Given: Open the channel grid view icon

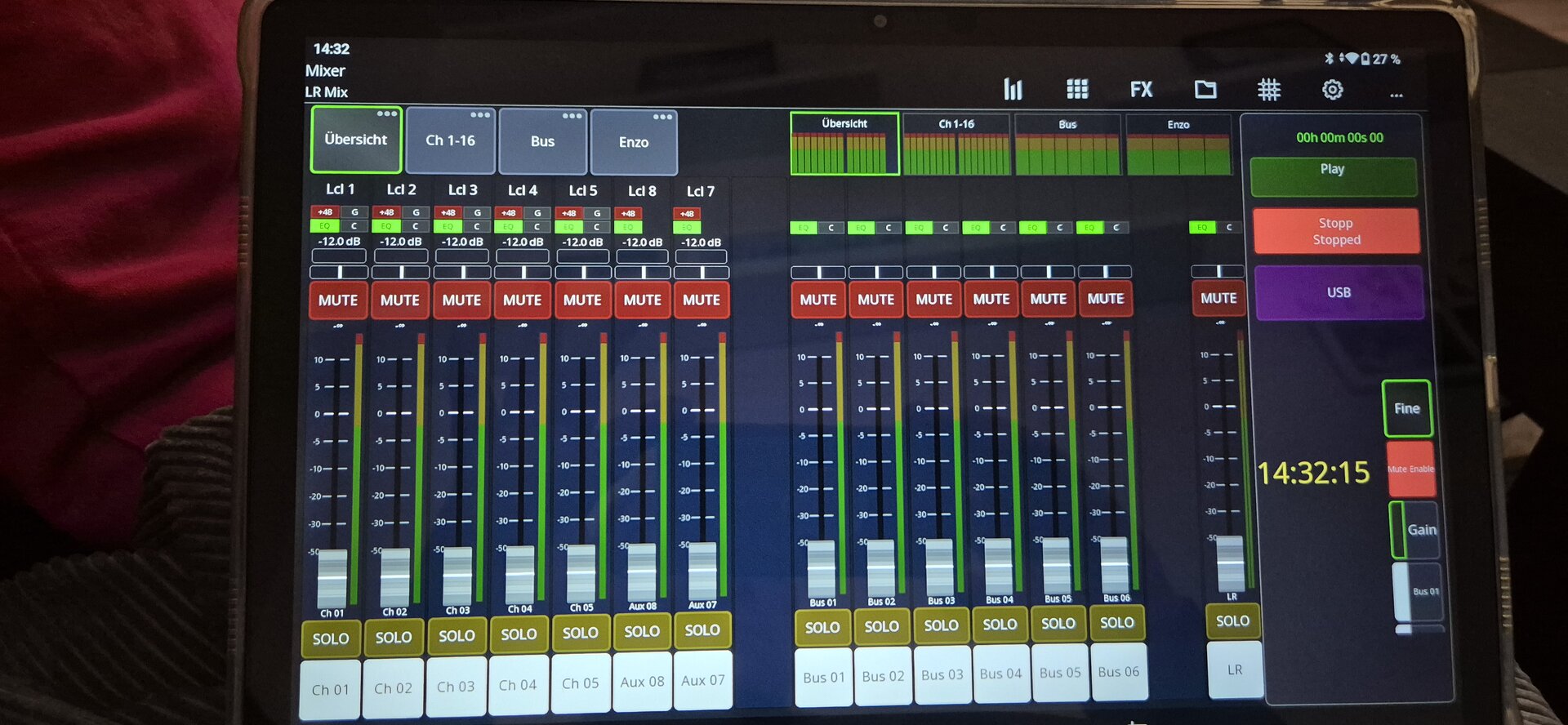Looking at the screenshot, I should [1077, 89].
